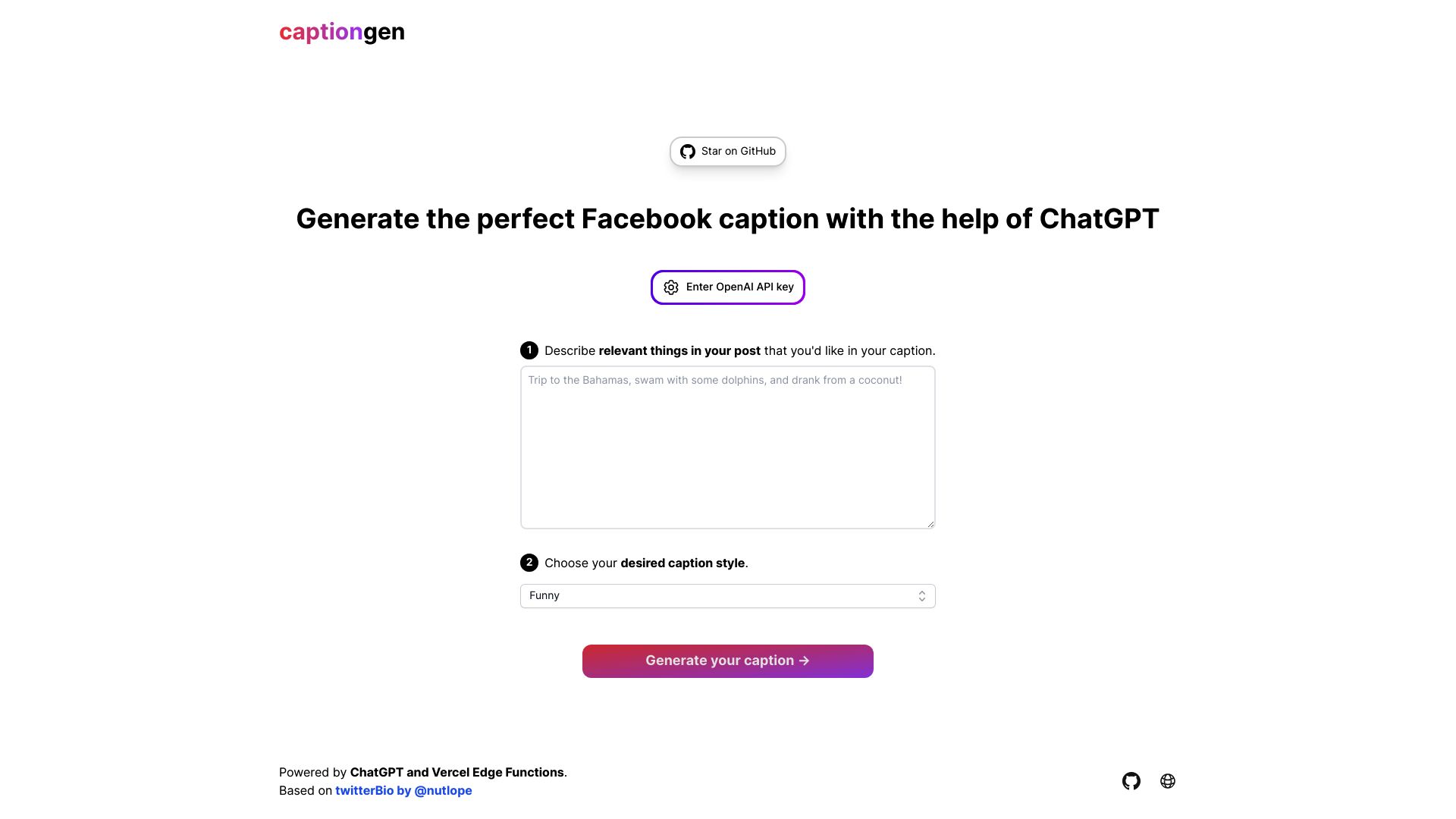This screenshot has height=819, width=1456.
Task: Expand the desired caption style combo box
Action: (x=727, y=596)
